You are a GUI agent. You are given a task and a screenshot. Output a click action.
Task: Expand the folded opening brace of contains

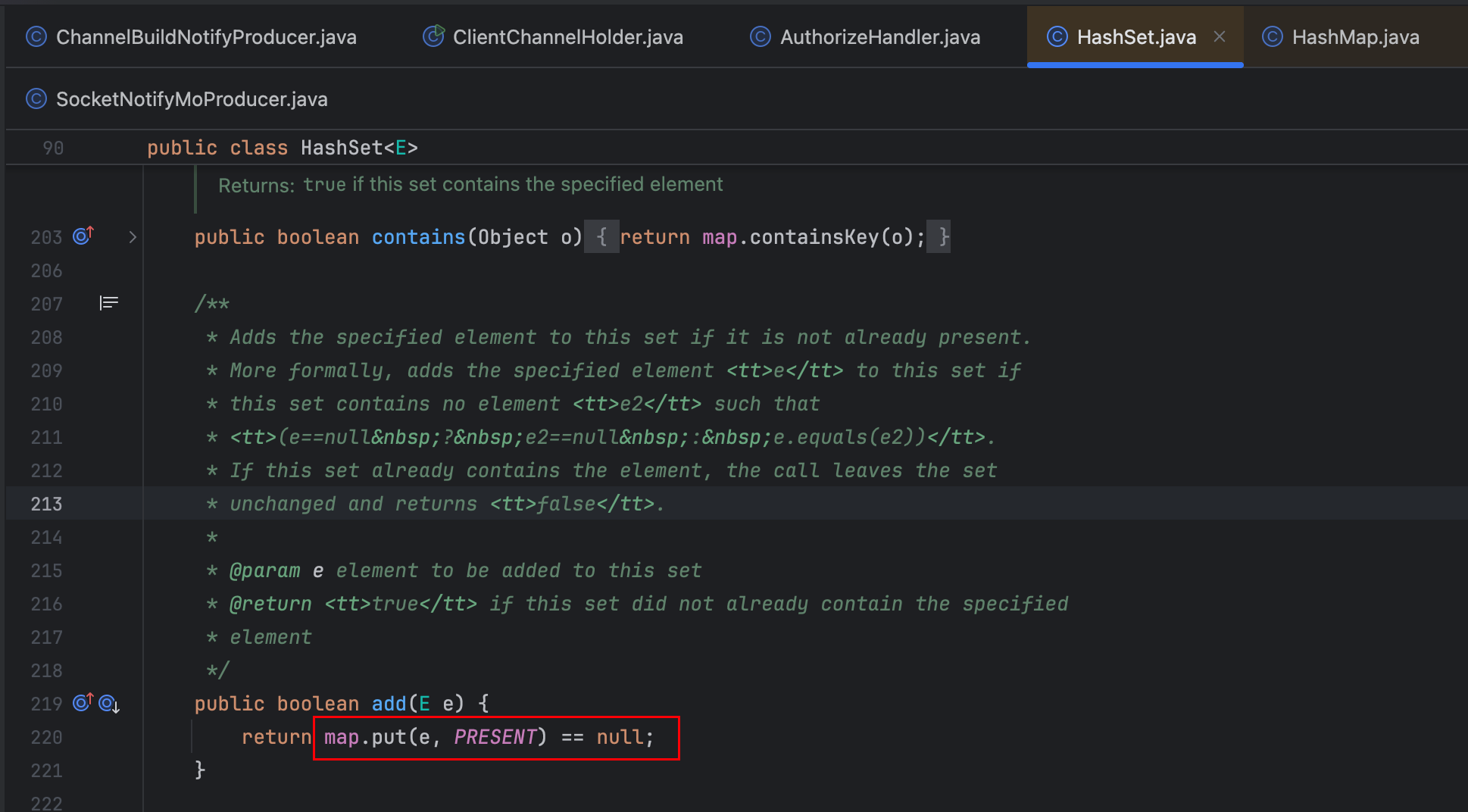click(x=601, y=237)
